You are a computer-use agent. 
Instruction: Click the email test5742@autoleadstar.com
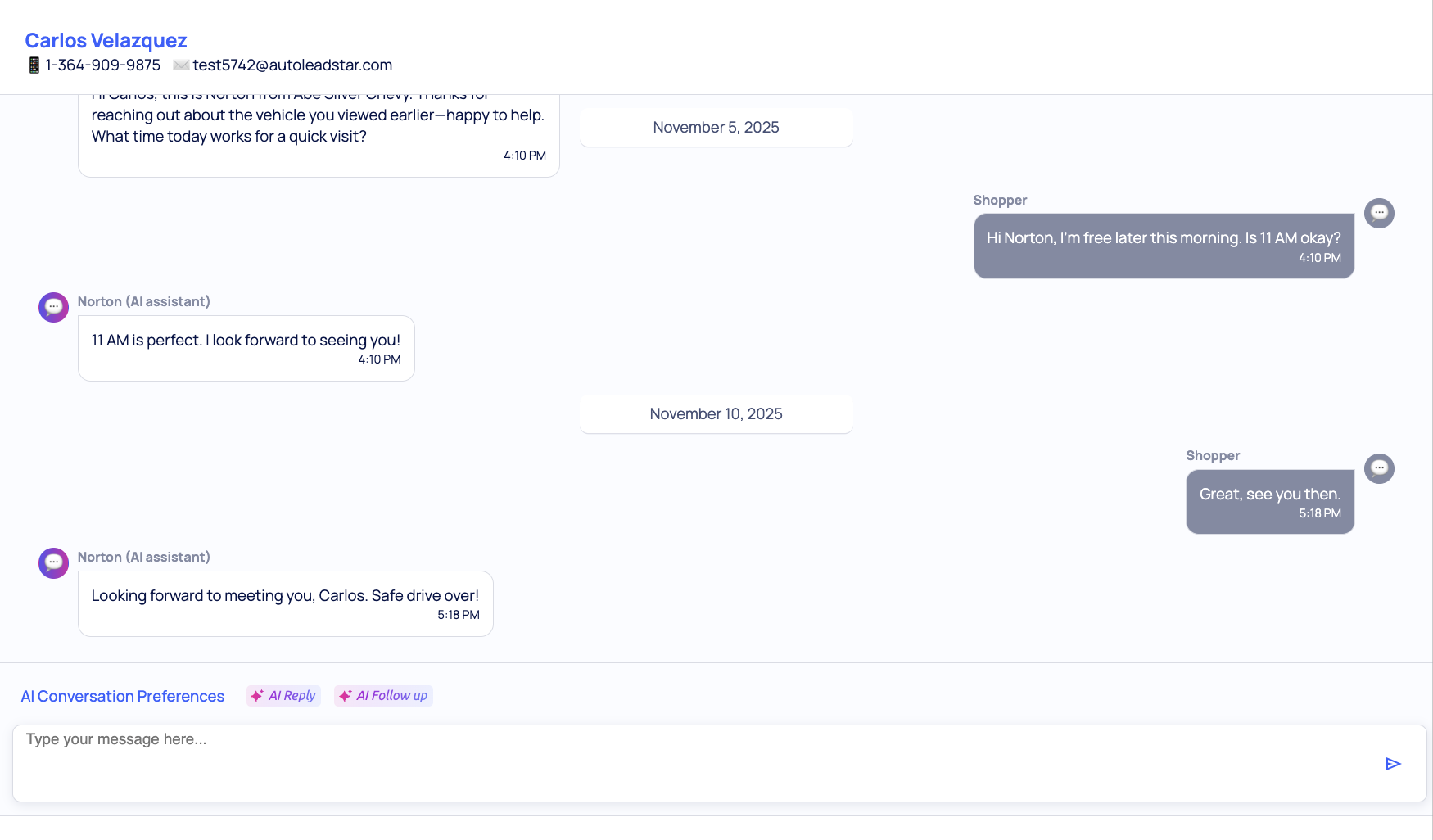292,65
